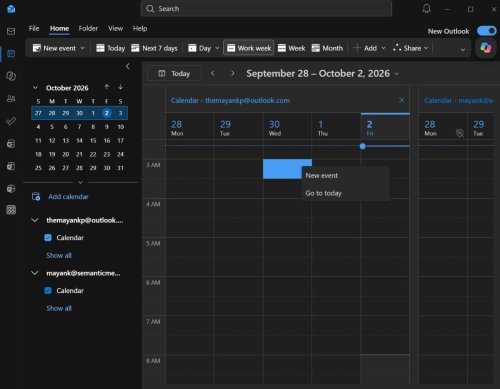Expand the ribbon with the toolbar chevron
500x389 pixels.
coord(463,50)
